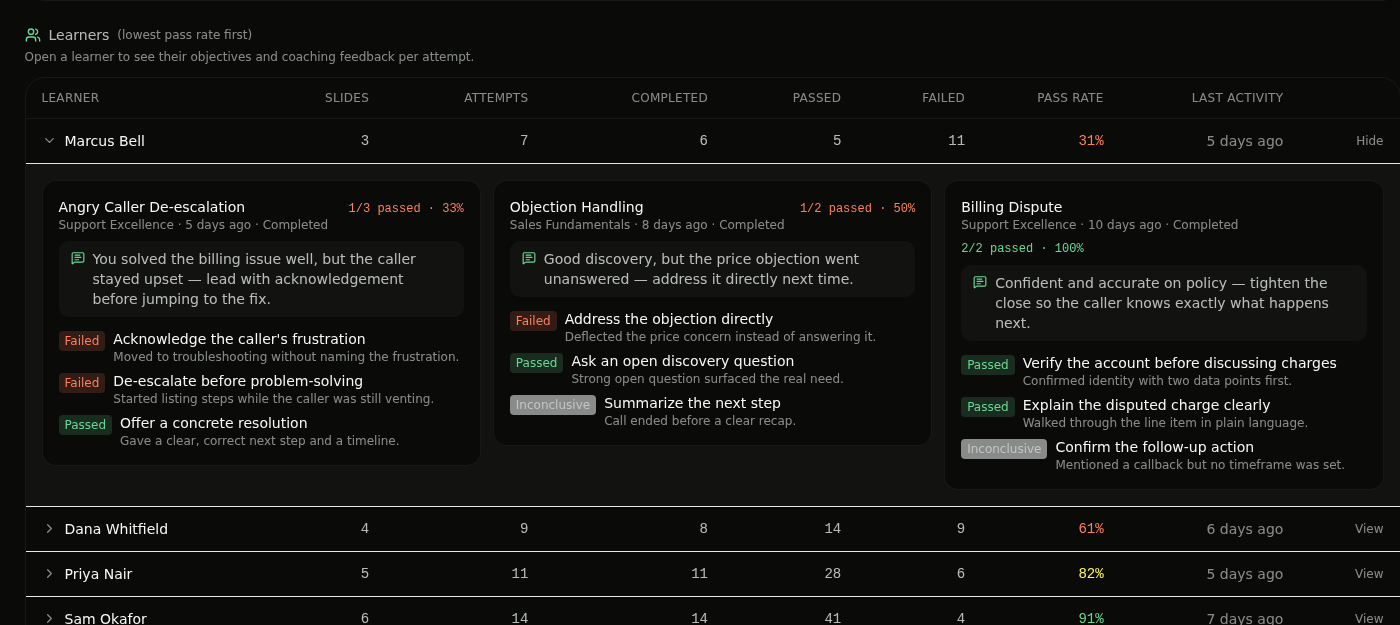Click the "(lowest pass rate first)" sort note
Viewport: 1400px width, 625px height.
[185, 35]
